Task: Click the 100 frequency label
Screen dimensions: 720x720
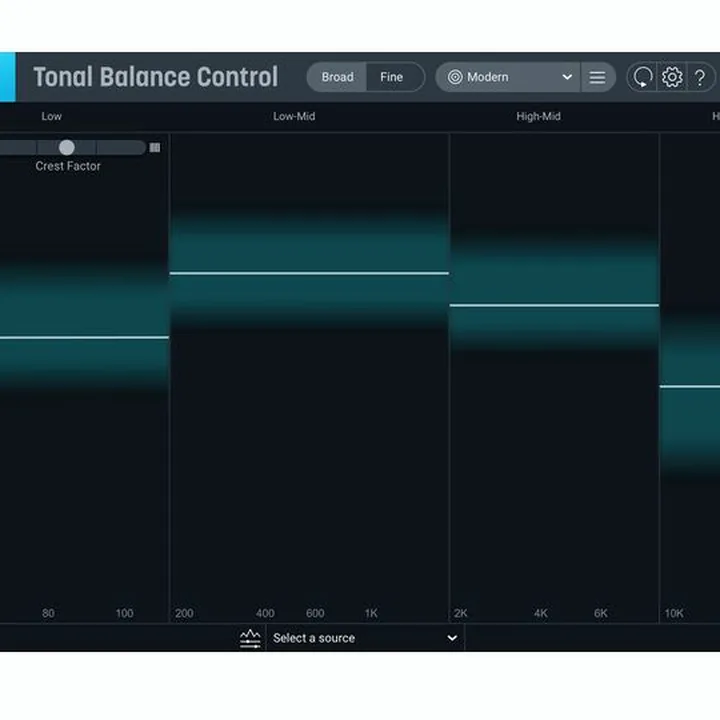Action: [124, 613]
